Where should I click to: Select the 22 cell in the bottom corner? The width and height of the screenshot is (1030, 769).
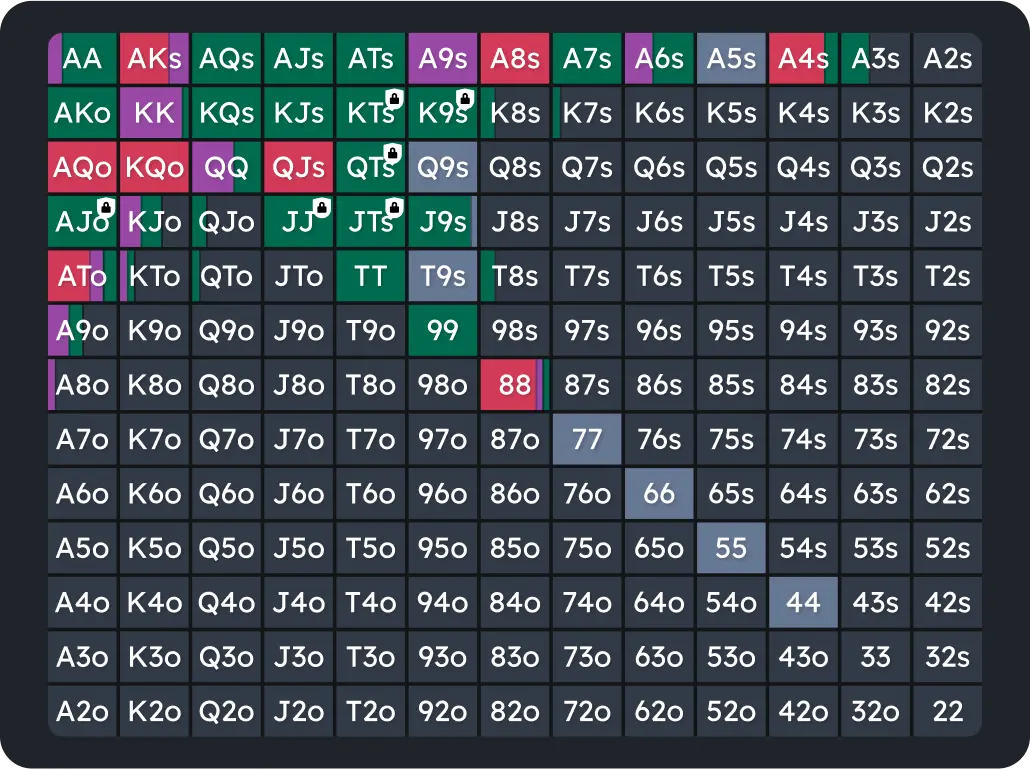(946, 711)
